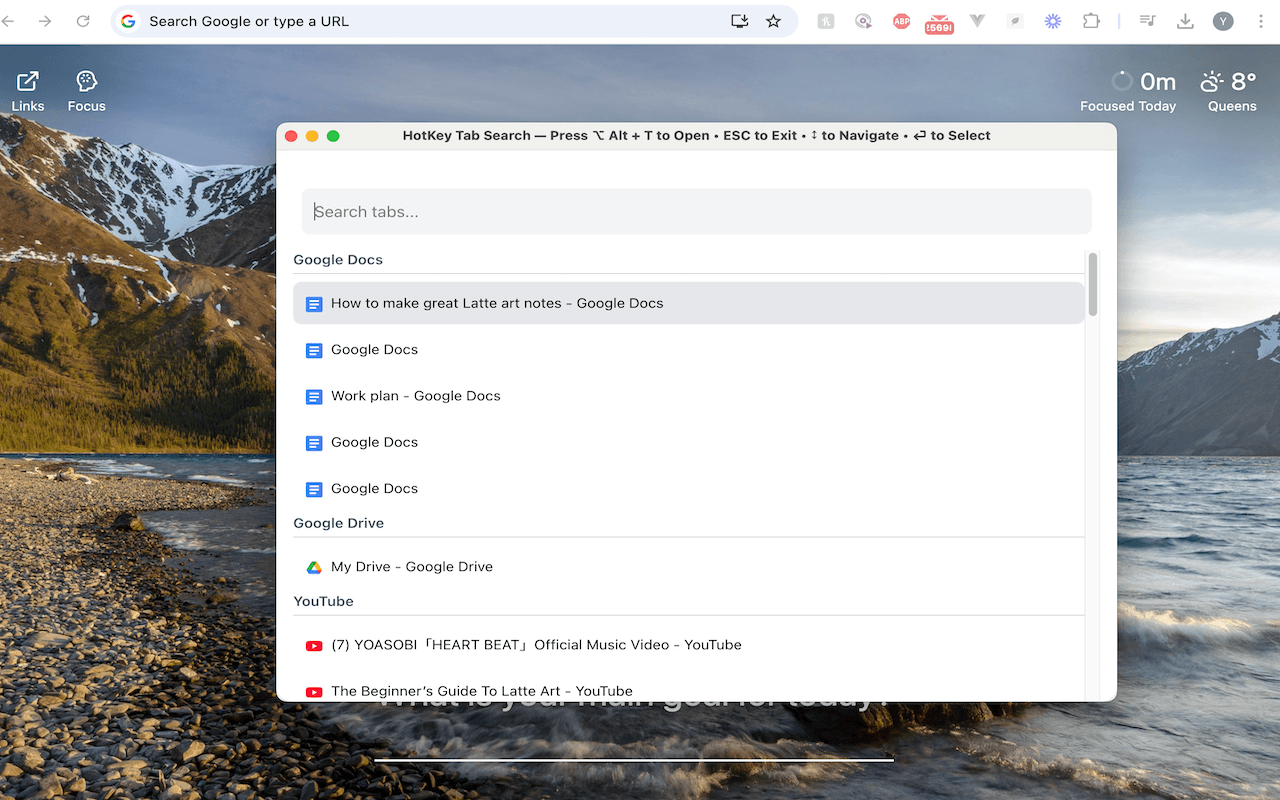Open the Queens weather widget
1280x800 pixels.
tap(1231, 91)
